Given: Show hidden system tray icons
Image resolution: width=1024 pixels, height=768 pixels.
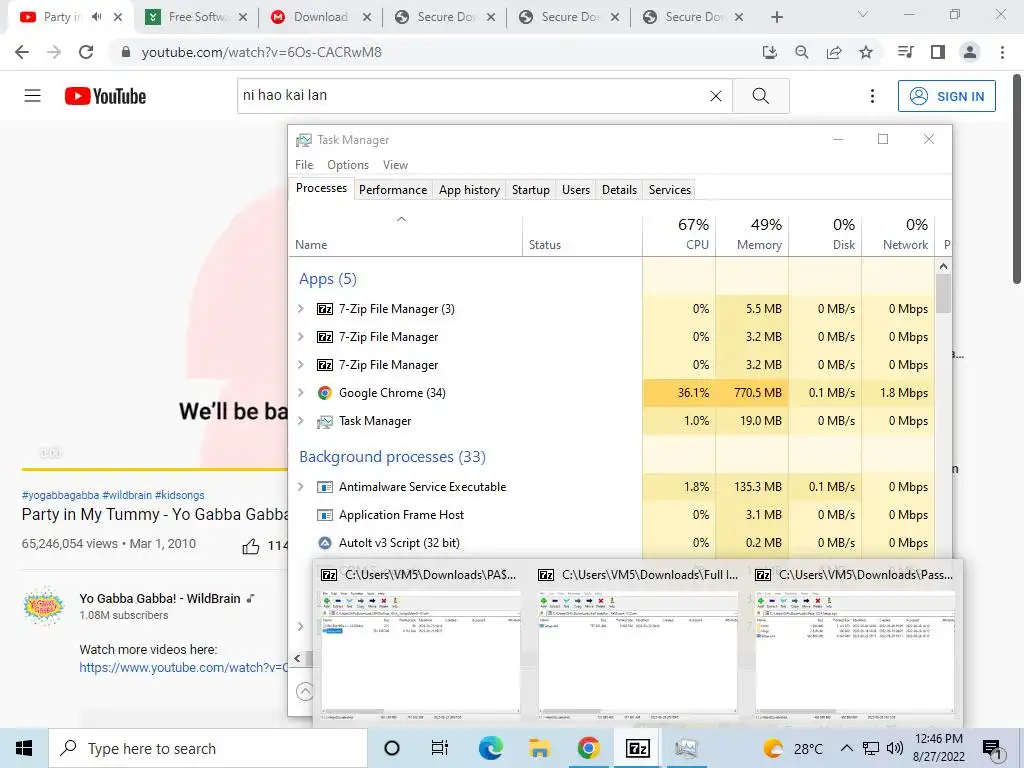Looking at the screenshot, I should tap(846, 748).
